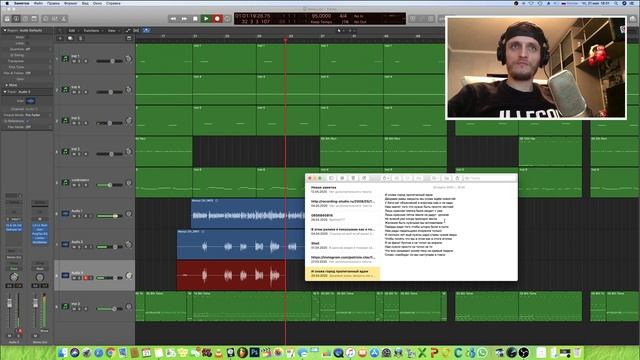Show automation in tracks area
This screenshot has height=360, width=640.
click(128, 31)
